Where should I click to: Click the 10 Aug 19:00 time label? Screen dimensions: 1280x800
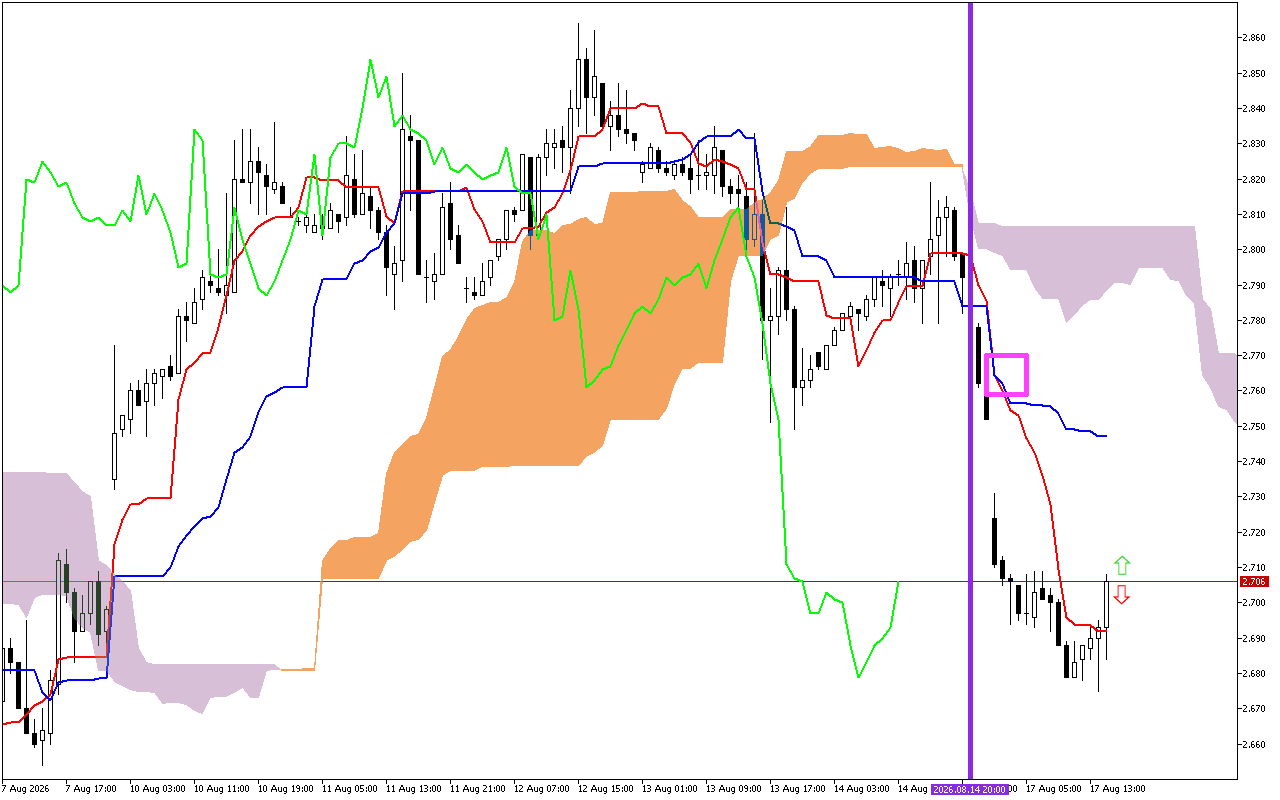tap(286, 789)
